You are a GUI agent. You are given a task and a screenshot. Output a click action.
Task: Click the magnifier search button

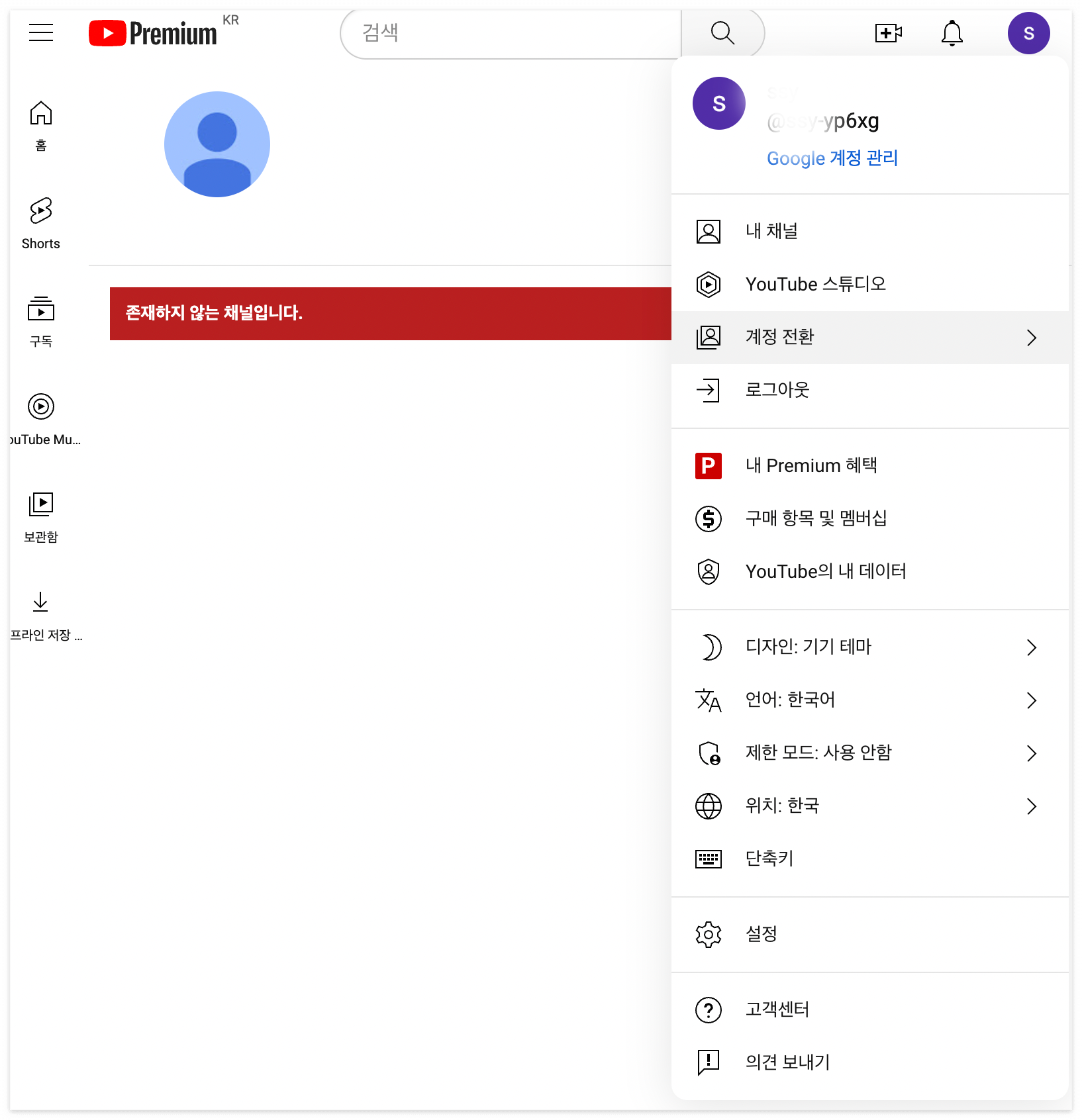722,33
